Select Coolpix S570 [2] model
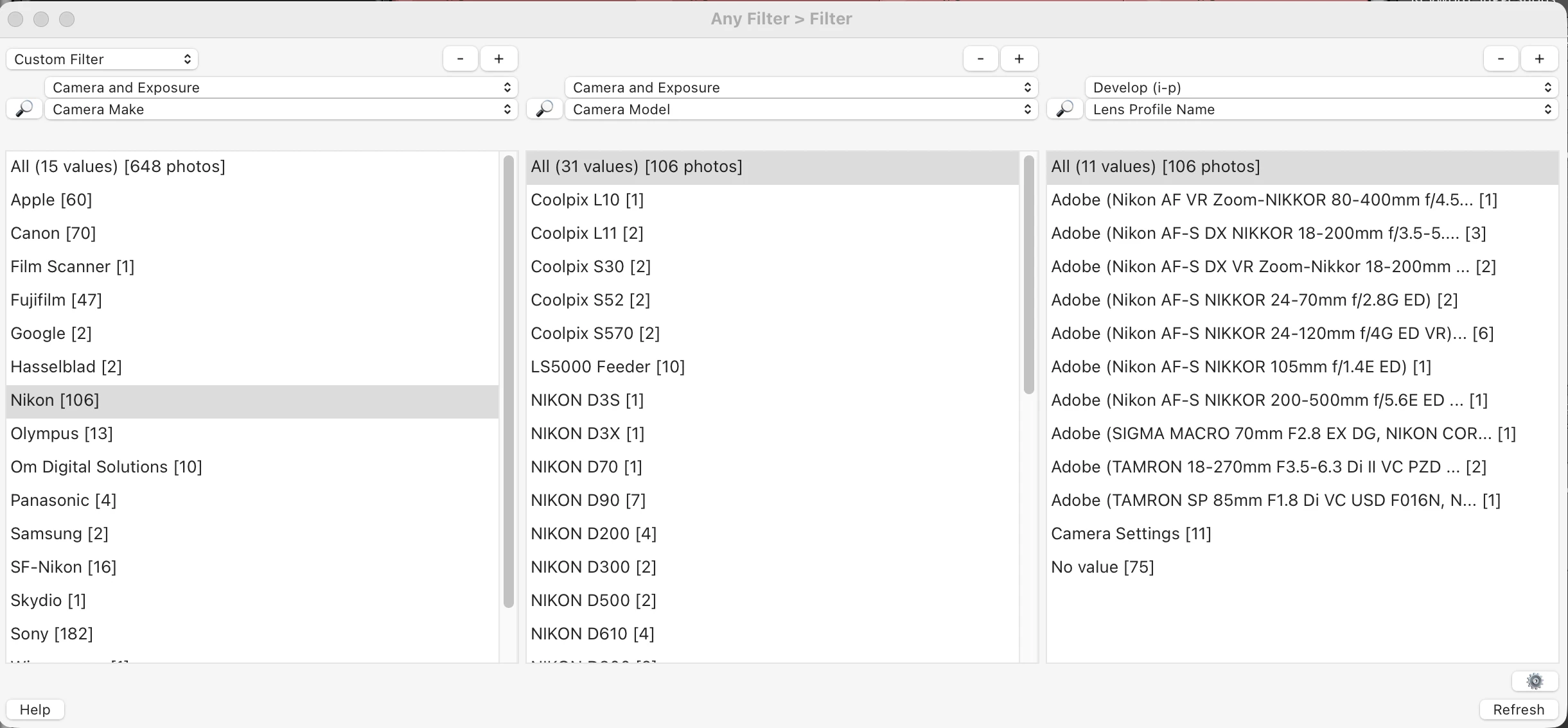1568x728 pixels. [x=773, y=334]
